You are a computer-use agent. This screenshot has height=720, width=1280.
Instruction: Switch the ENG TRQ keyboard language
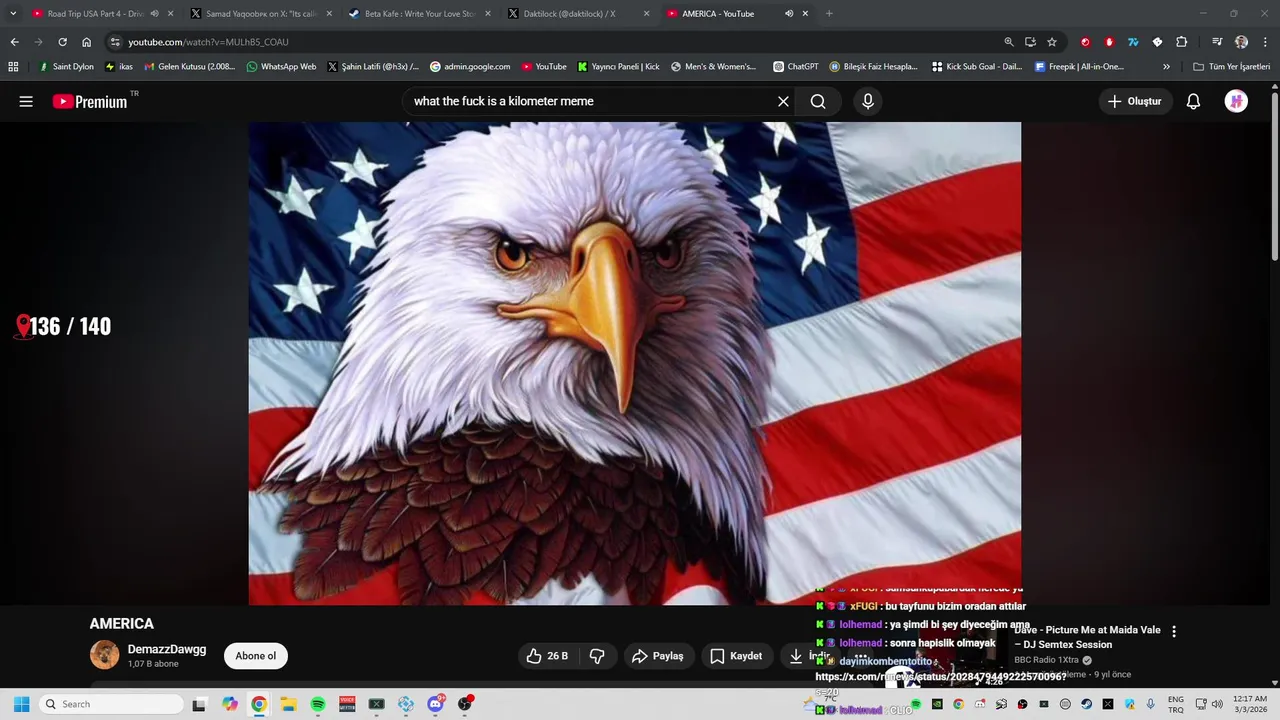tap(1176, 704)
